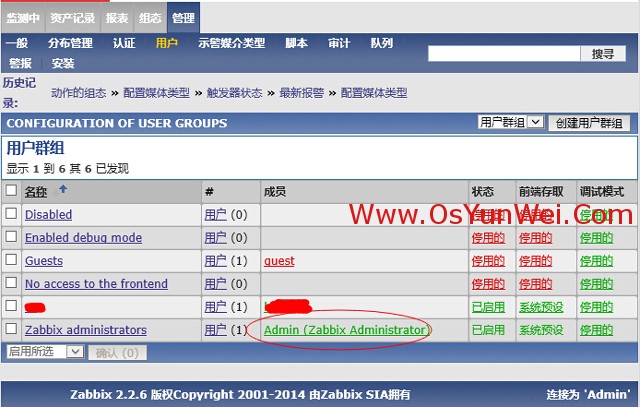Viewport: 640px width, 407px height.
Task: Click 前端存取 停用的 for Guests
Action: click(536, 261)
